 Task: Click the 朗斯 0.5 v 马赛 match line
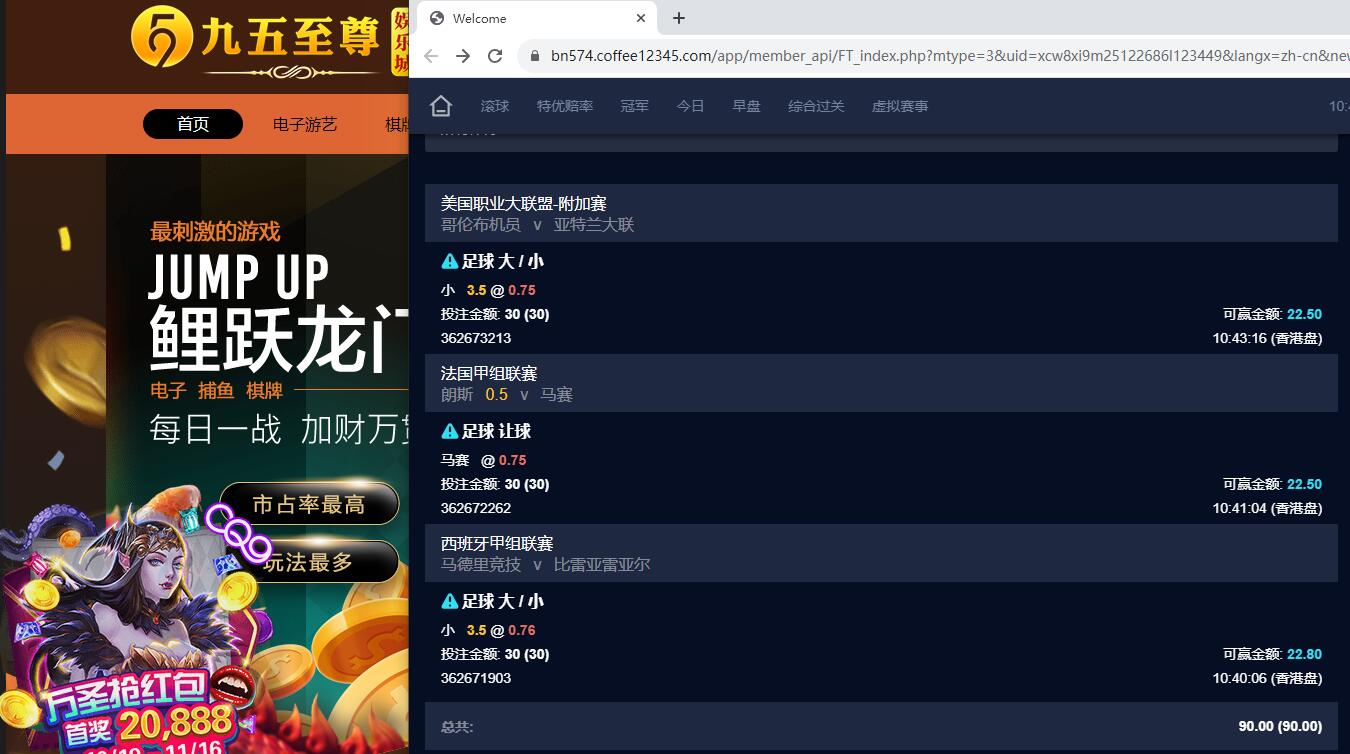(x=507, y=395)
